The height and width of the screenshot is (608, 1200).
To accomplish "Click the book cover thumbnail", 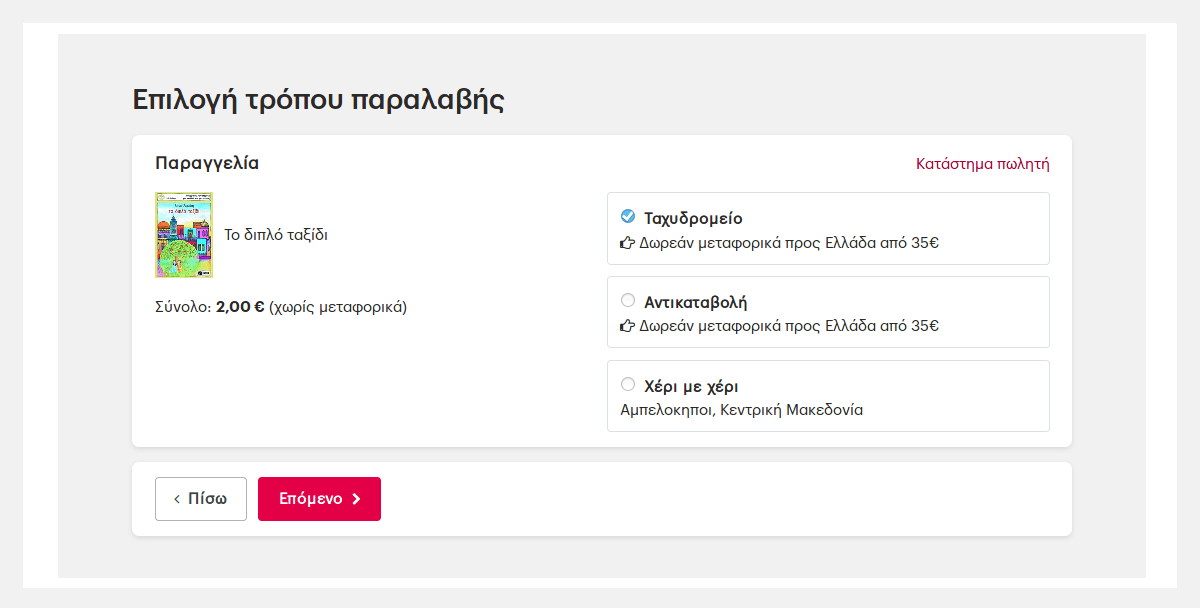I will click(x=184, y=235).
